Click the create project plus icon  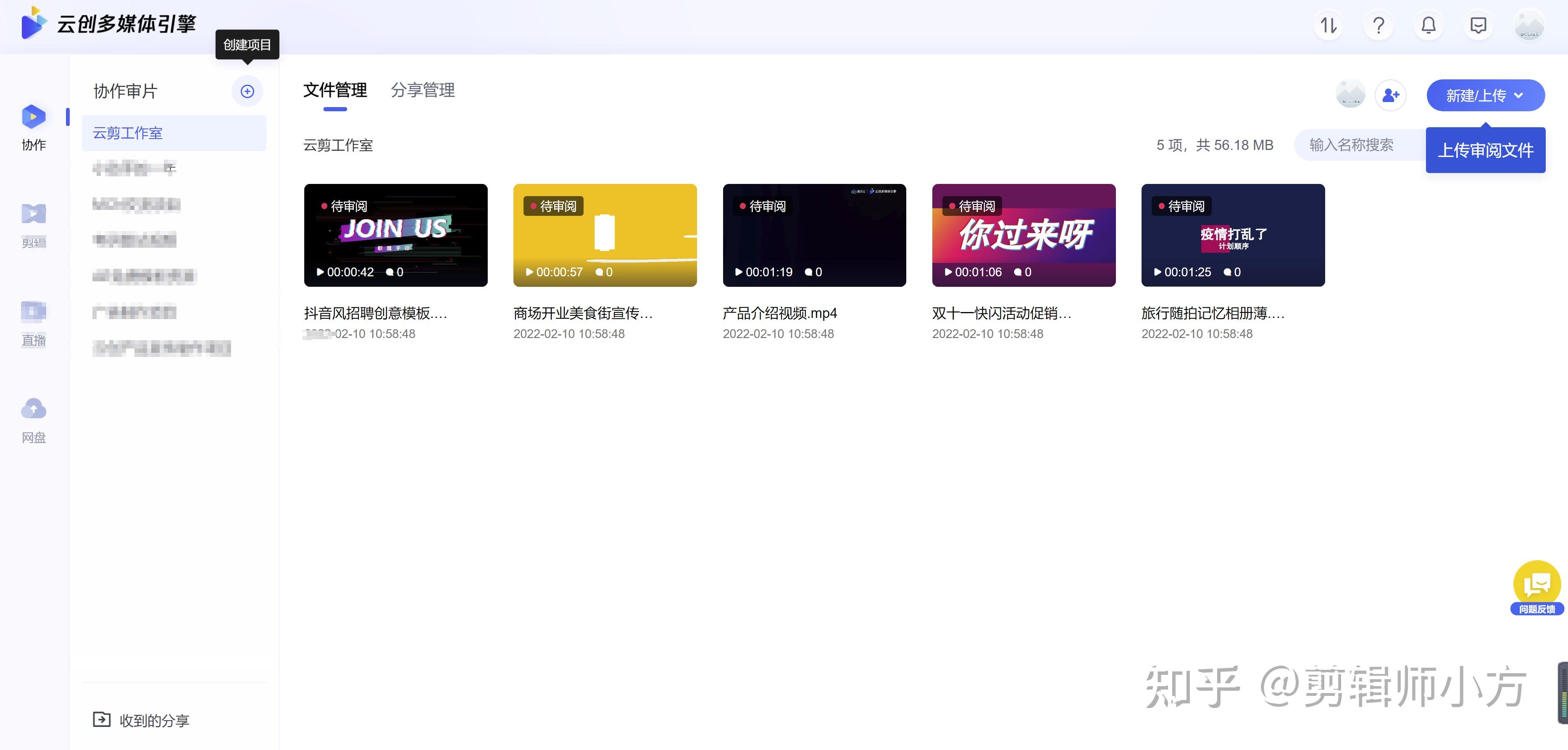(x=247, y=91)
